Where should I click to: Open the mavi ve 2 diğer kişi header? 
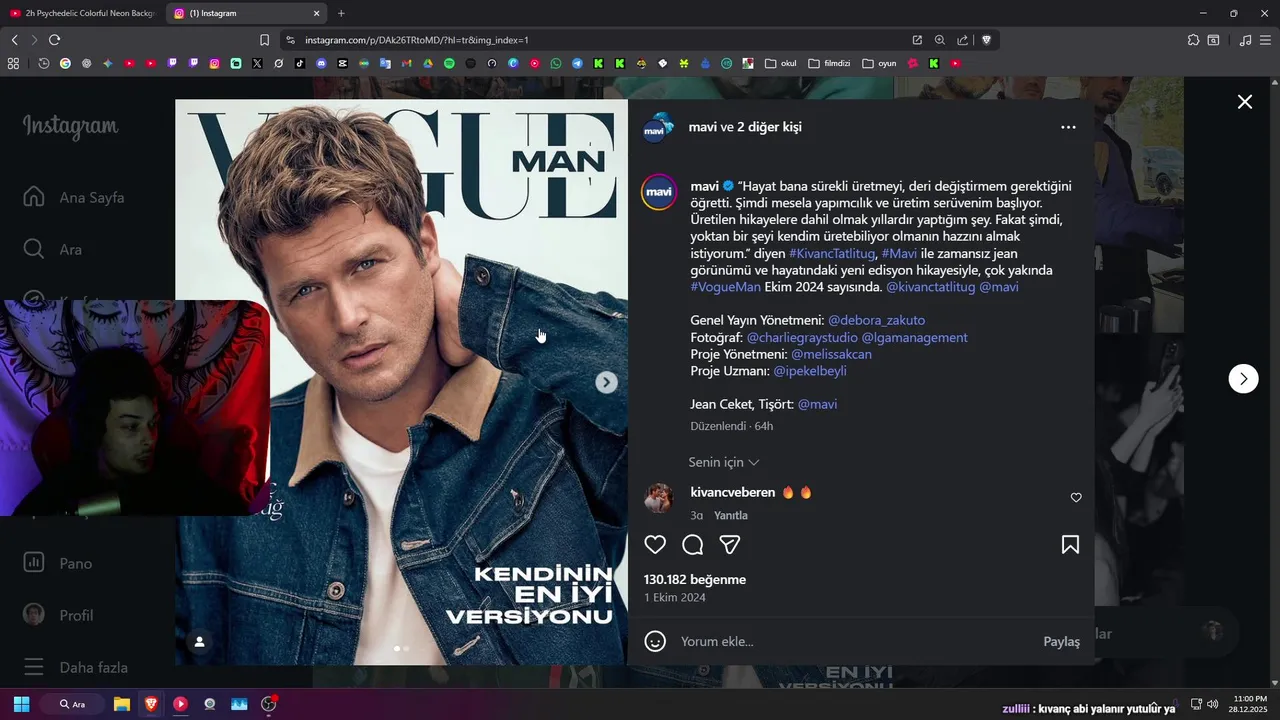tap(745, 127)
